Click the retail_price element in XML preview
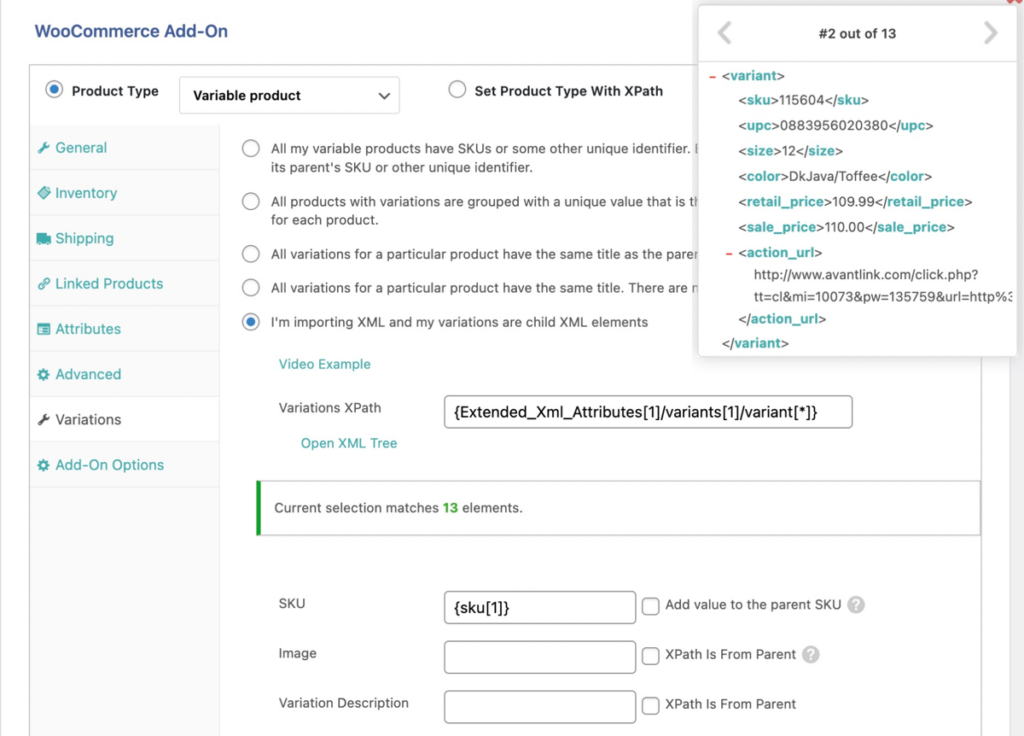1024x736 pixels. [855, 202]
